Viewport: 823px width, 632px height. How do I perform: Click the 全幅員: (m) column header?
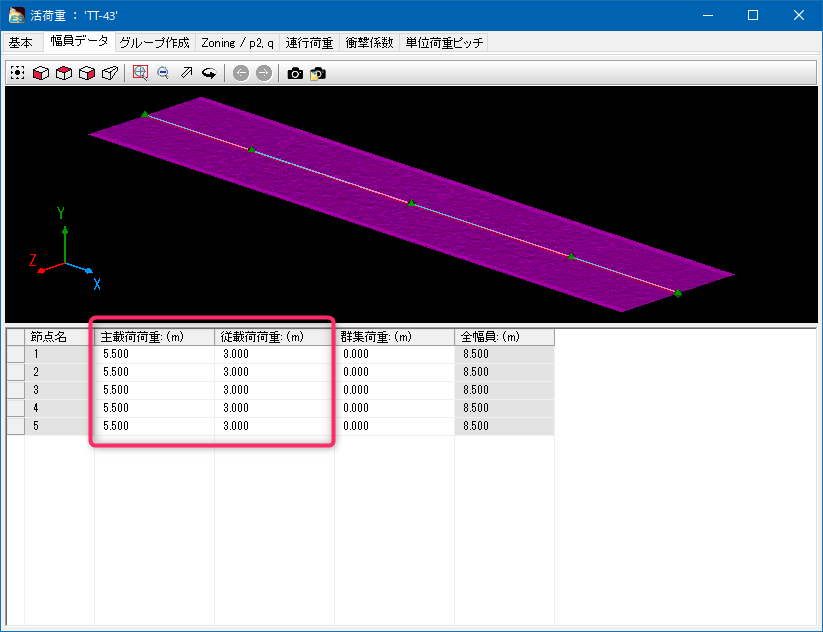[505, 337]
